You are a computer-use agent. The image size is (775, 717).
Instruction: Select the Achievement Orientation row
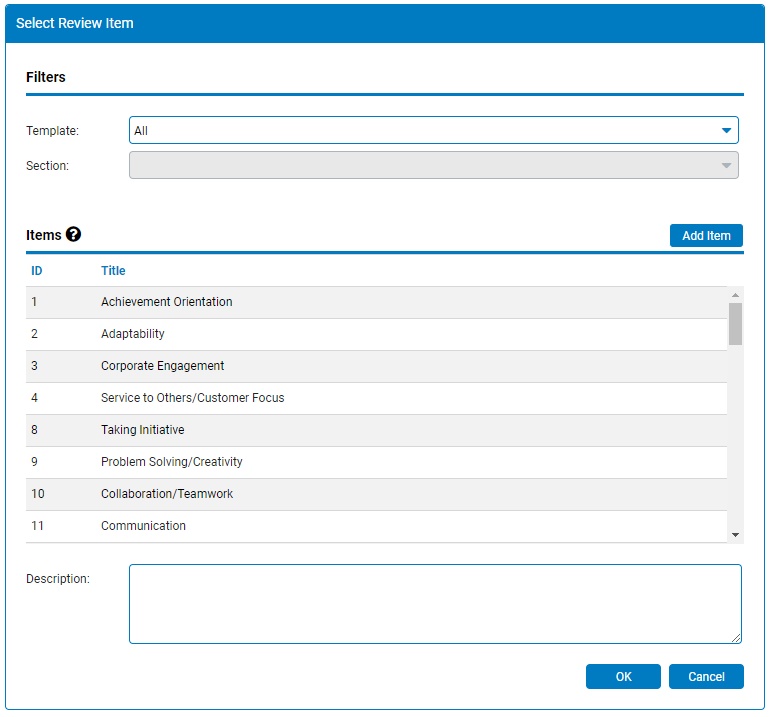(376, 302)
